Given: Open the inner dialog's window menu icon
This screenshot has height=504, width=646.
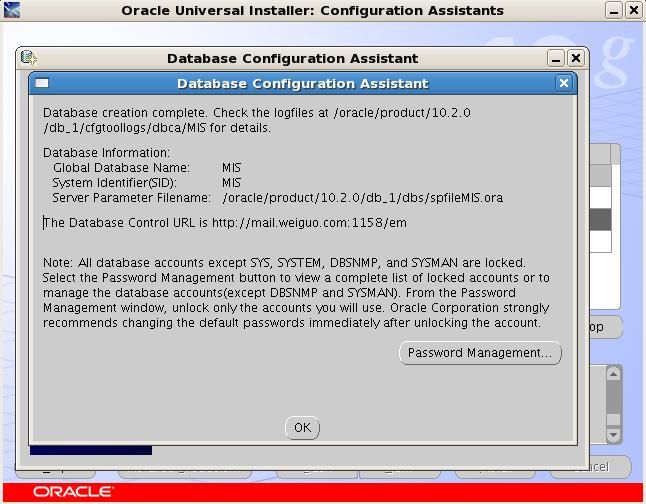Looking at the screenshot, I should [x=42, y=83].
